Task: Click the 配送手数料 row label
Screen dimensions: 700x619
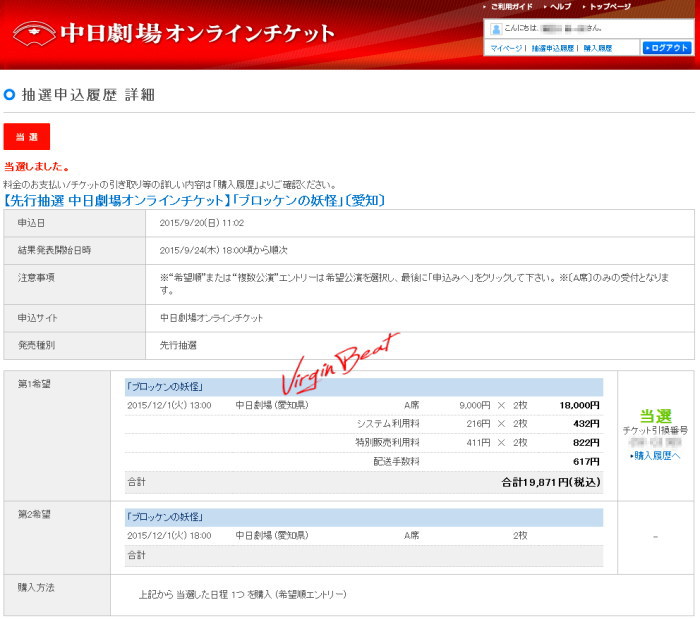Action: [396, 461]
